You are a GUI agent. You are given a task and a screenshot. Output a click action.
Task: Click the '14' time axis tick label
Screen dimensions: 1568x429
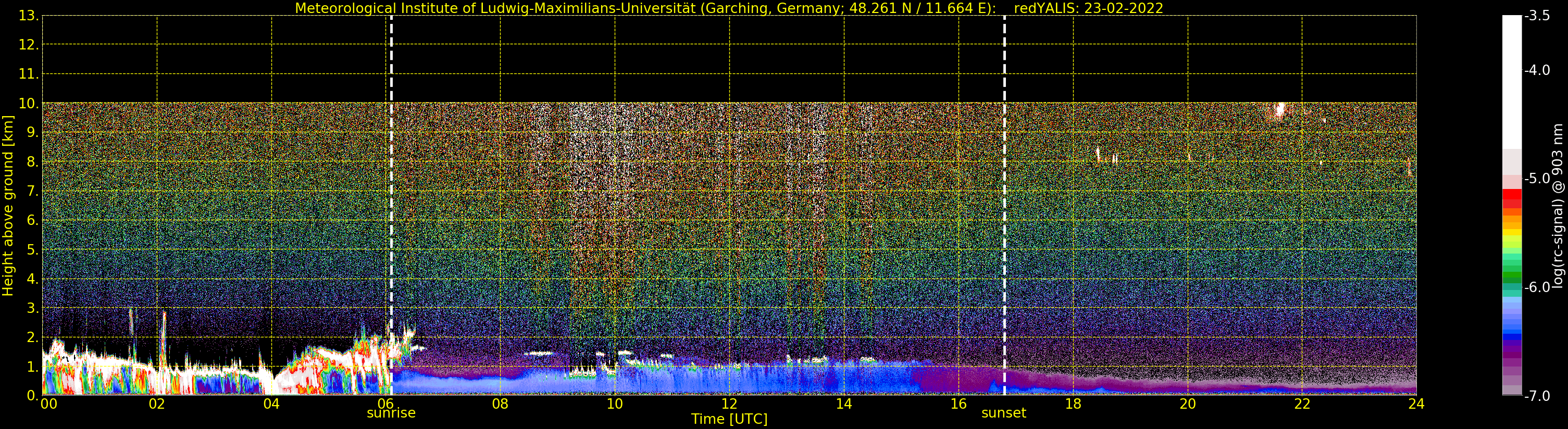pos(844,404)
